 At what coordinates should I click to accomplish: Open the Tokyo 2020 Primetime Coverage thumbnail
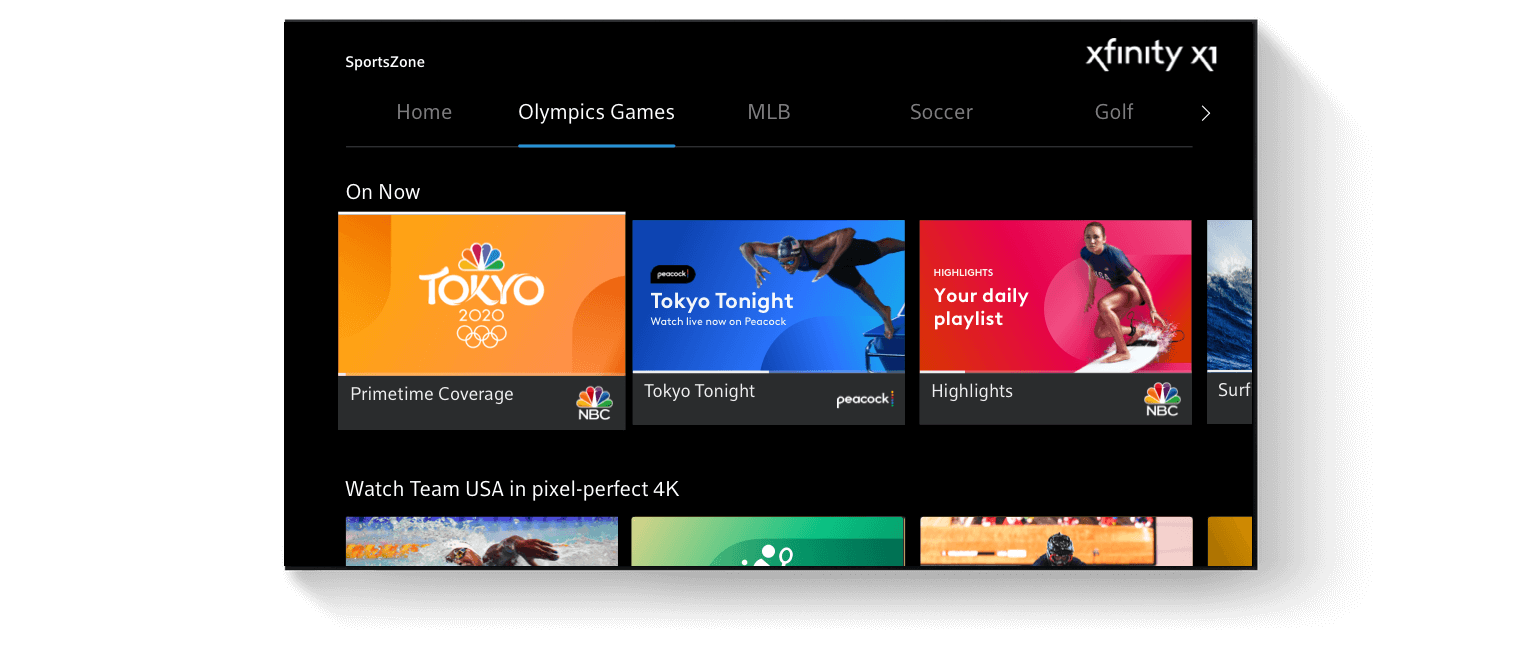coord(482,294)
